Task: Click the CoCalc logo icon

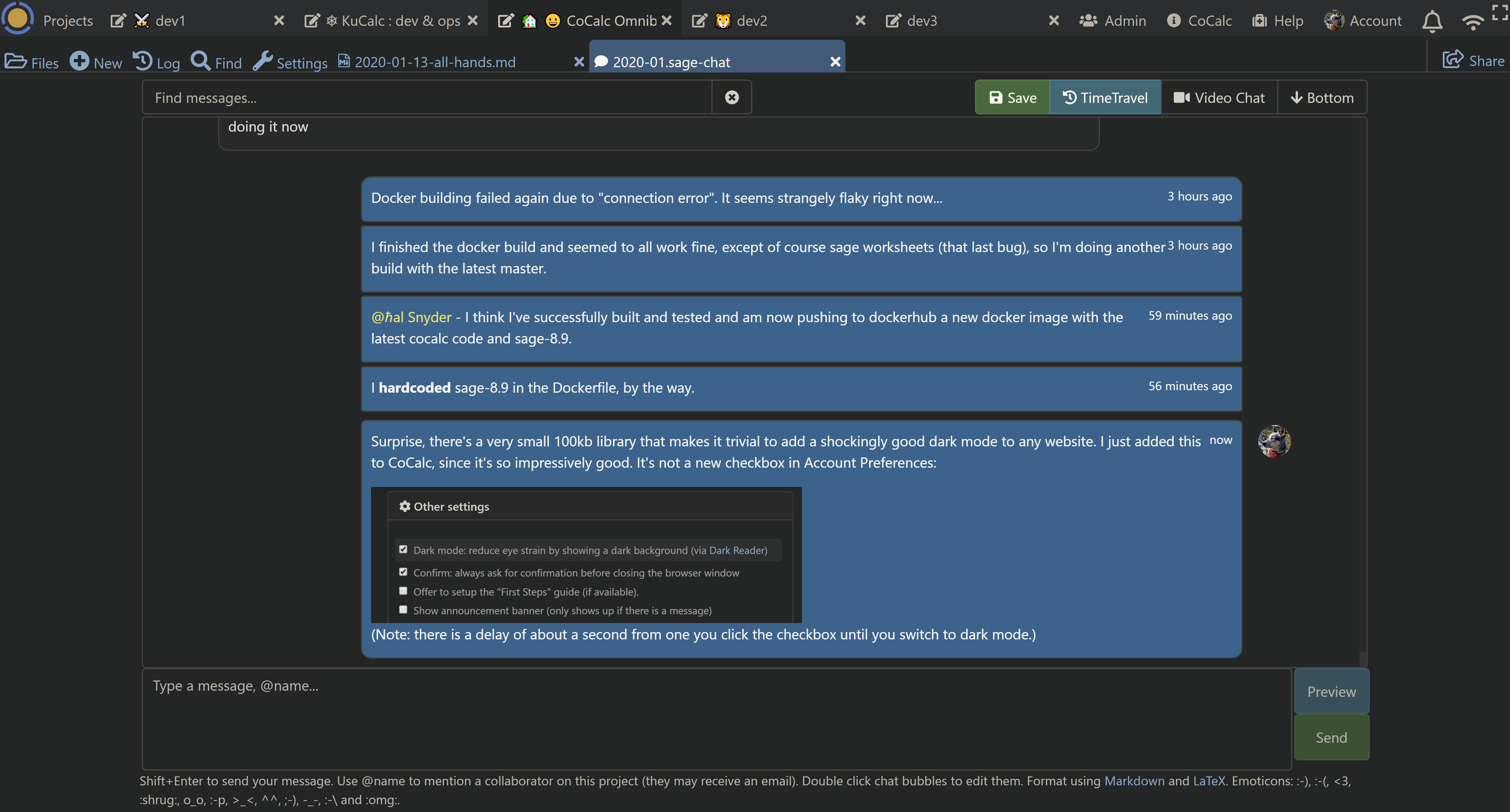Action: pos(17,18)
